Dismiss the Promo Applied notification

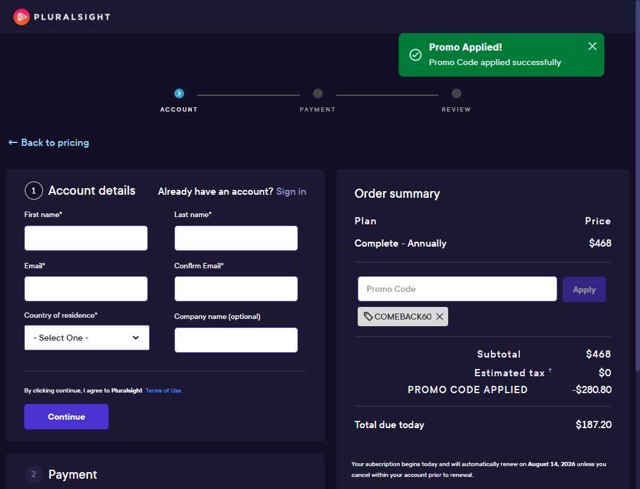[x=592, y=46]
